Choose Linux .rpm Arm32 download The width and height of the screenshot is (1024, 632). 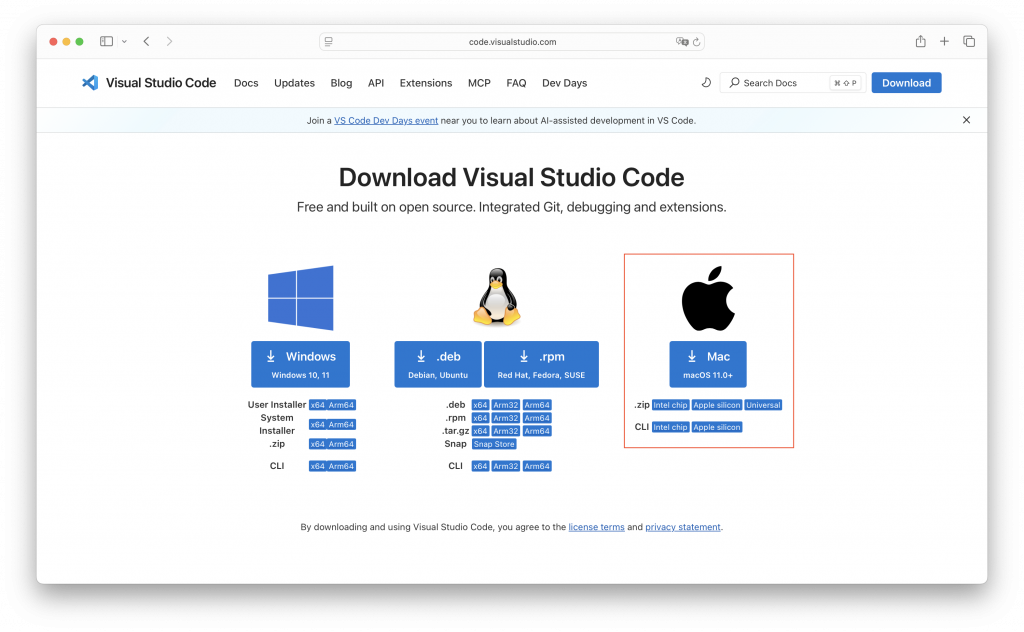(505, 418)
